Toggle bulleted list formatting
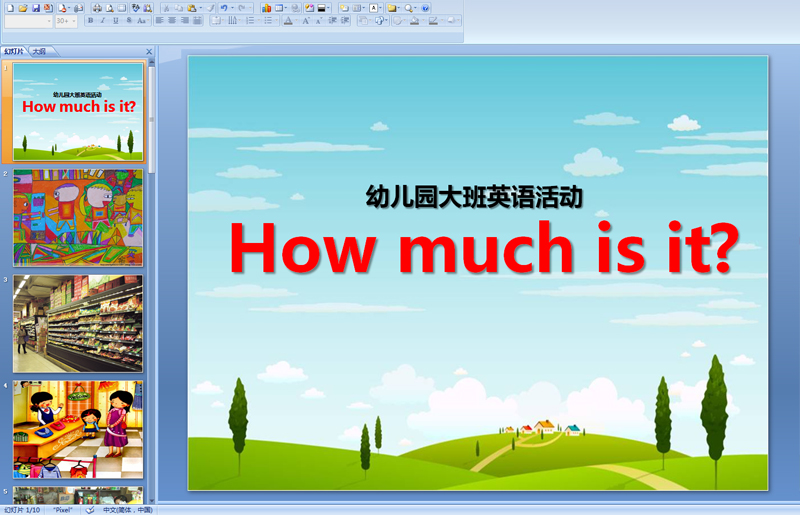The height and width of the screenshot is (515, 800). point(268,20)
